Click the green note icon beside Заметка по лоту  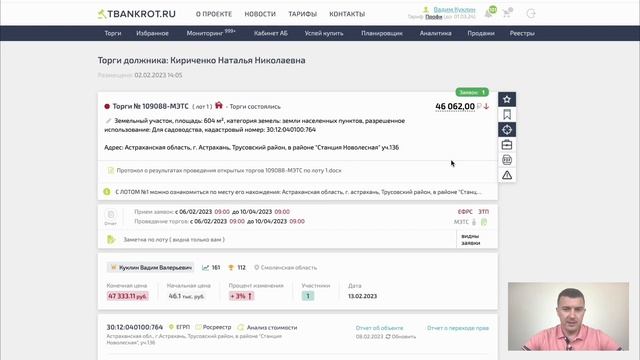[x=111, y=240]
